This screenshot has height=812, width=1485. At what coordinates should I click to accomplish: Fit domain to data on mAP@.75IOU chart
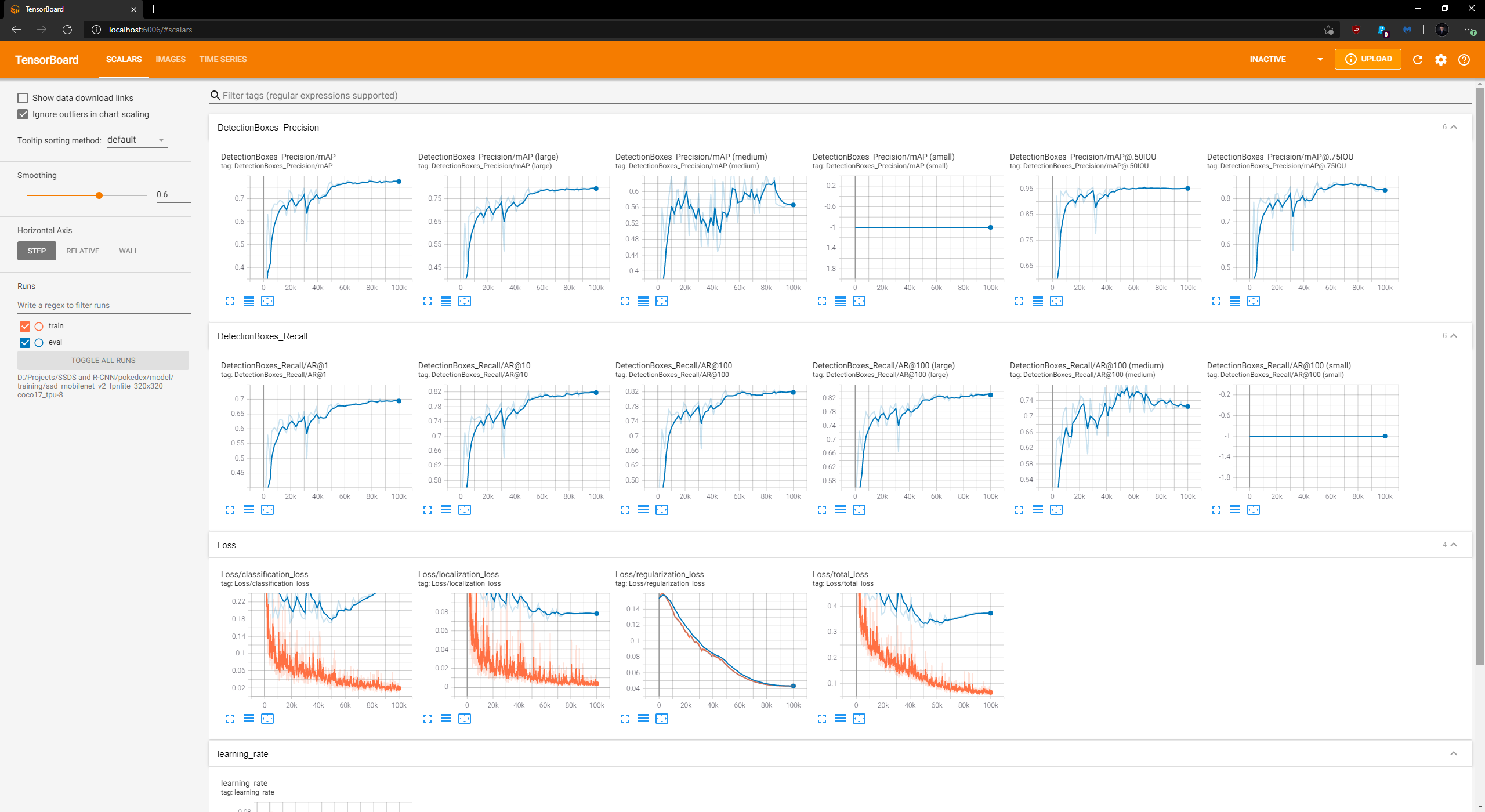tap(1254, 301)
